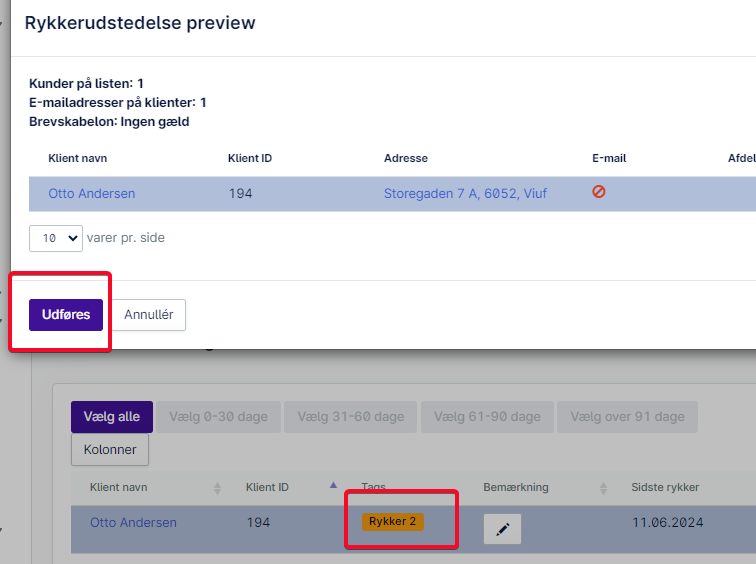Sort by Bemærkning column arrows
Image resolution: width=756 pixels, height=564 pixels.
click(x=603, y=488)
